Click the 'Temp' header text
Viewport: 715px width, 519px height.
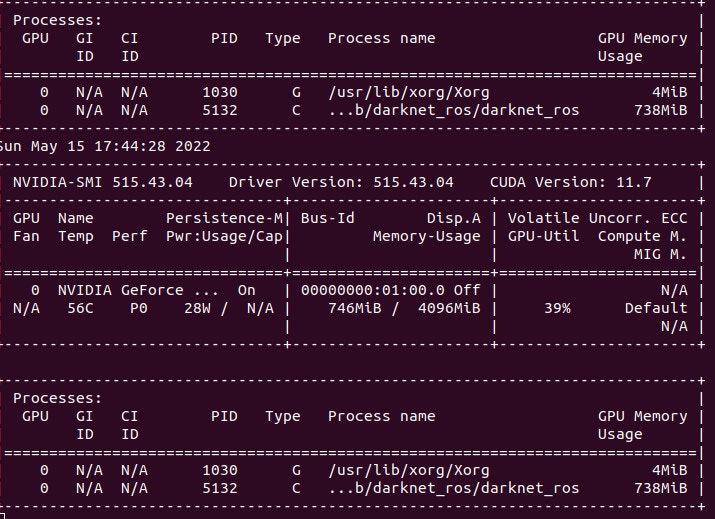point(76,236)
